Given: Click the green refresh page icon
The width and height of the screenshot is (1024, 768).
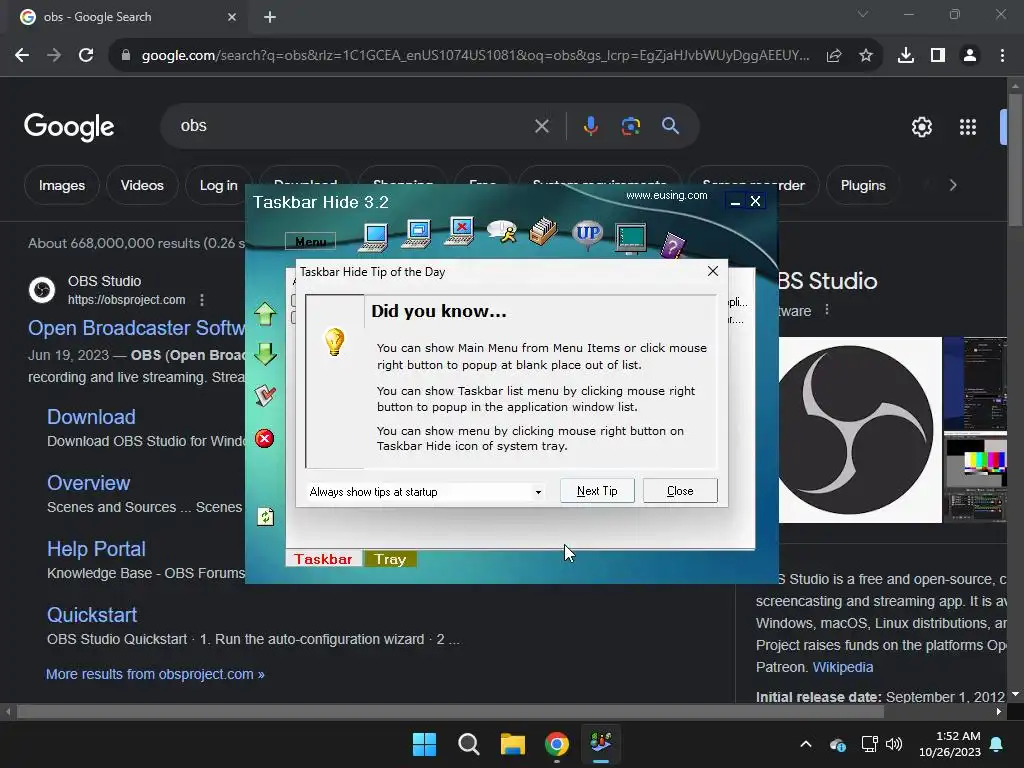Looking at the screenshot, I should (265, 517).
